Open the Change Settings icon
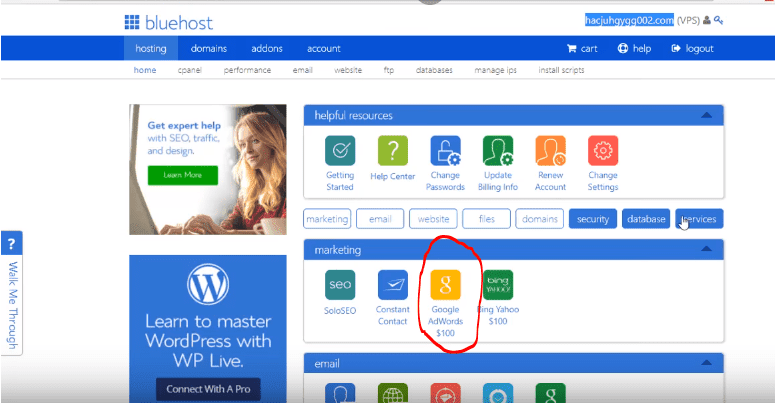The width and height of the screenshot is (775, 403). [x=603, y=151]
